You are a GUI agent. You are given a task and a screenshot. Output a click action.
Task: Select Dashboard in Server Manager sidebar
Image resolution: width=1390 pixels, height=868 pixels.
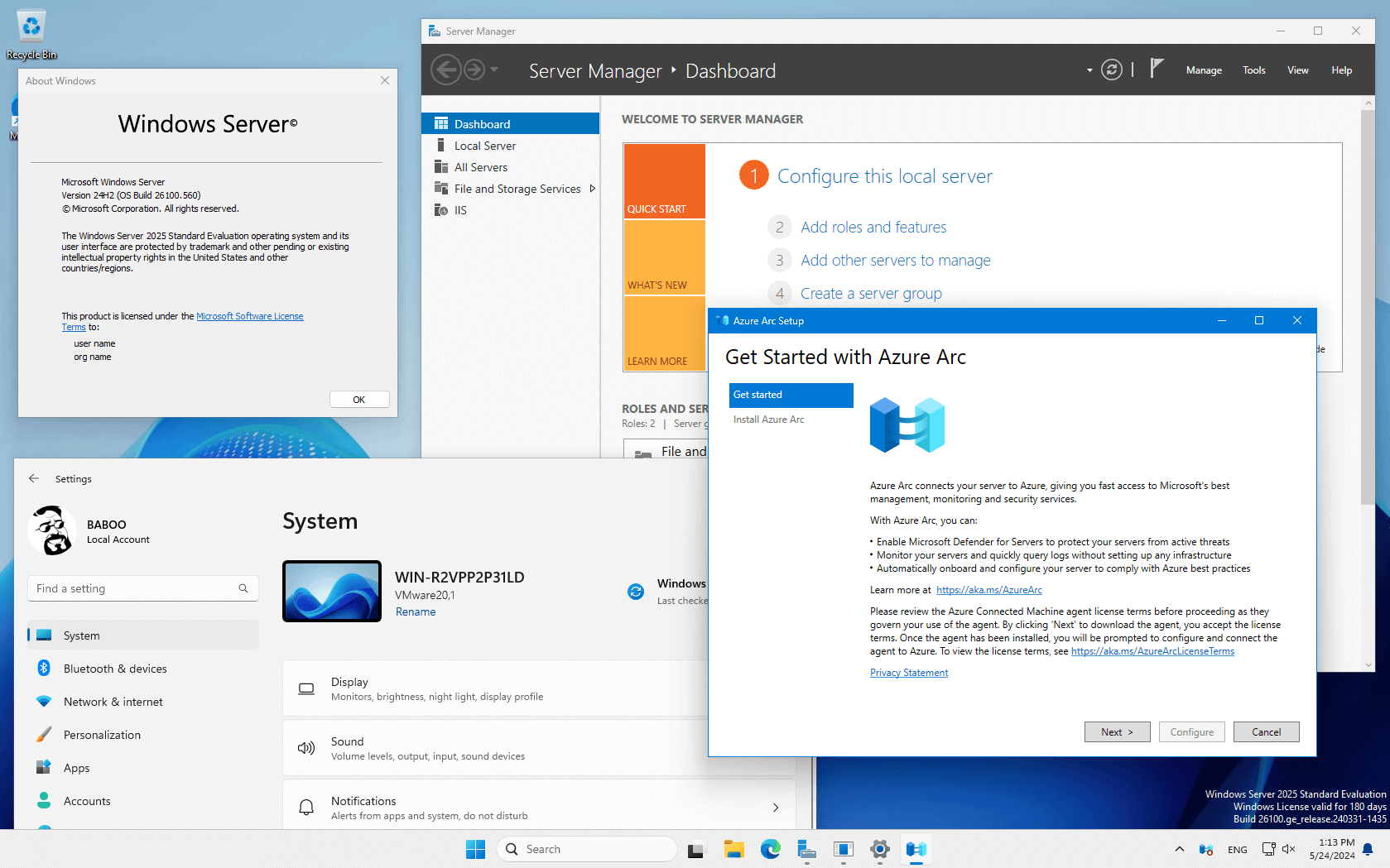coord(511,123)
